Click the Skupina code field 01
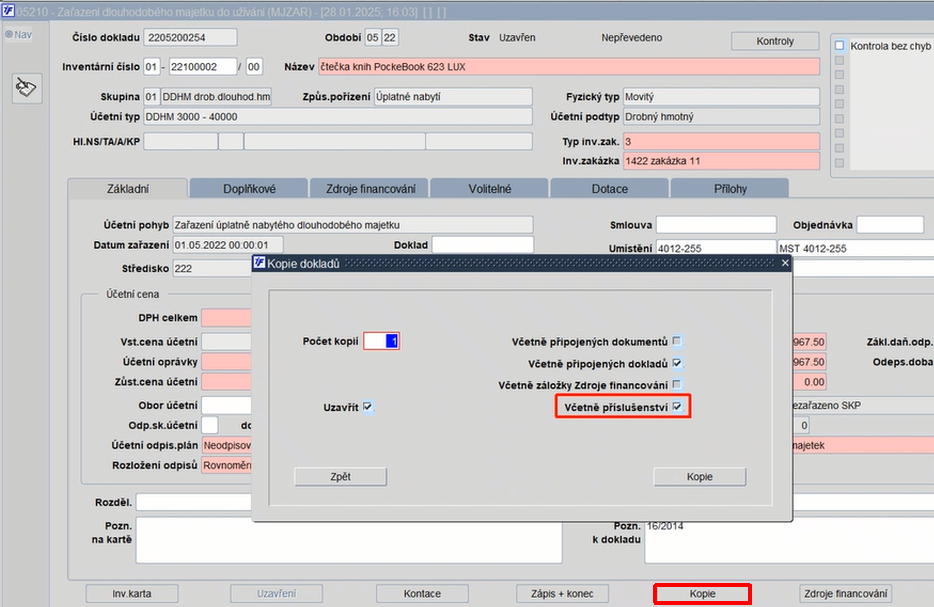 (x=151, y=97)
